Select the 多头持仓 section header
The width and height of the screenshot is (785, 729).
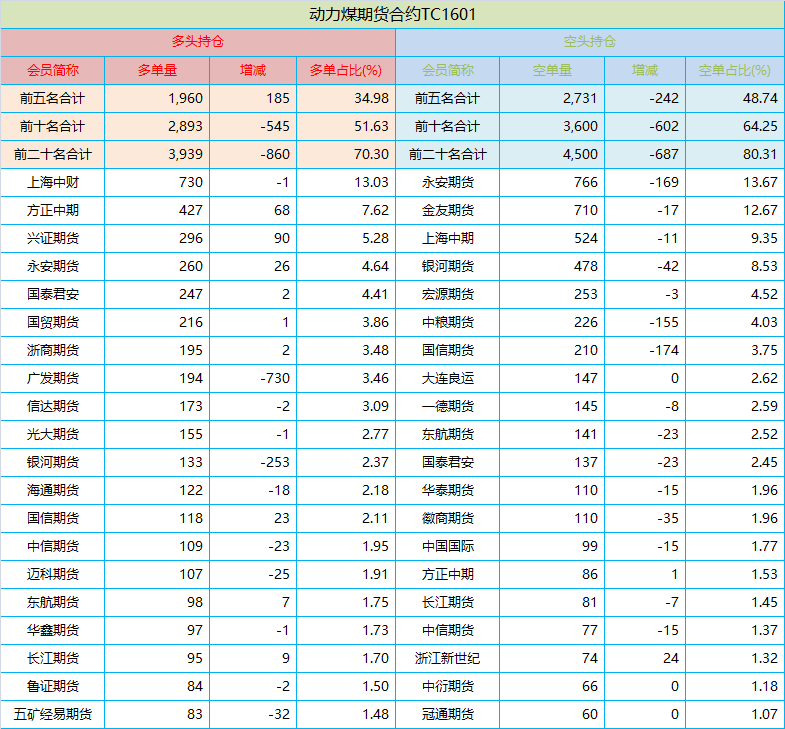pyautogui.click(x=198, y=42)
